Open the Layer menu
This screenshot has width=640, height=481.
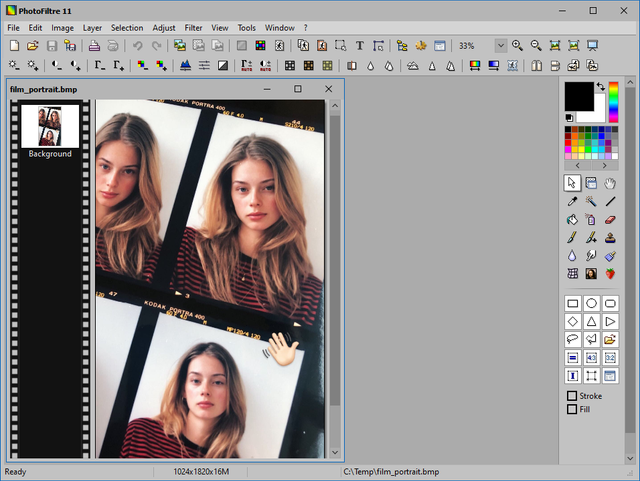[x=92, y=28]
